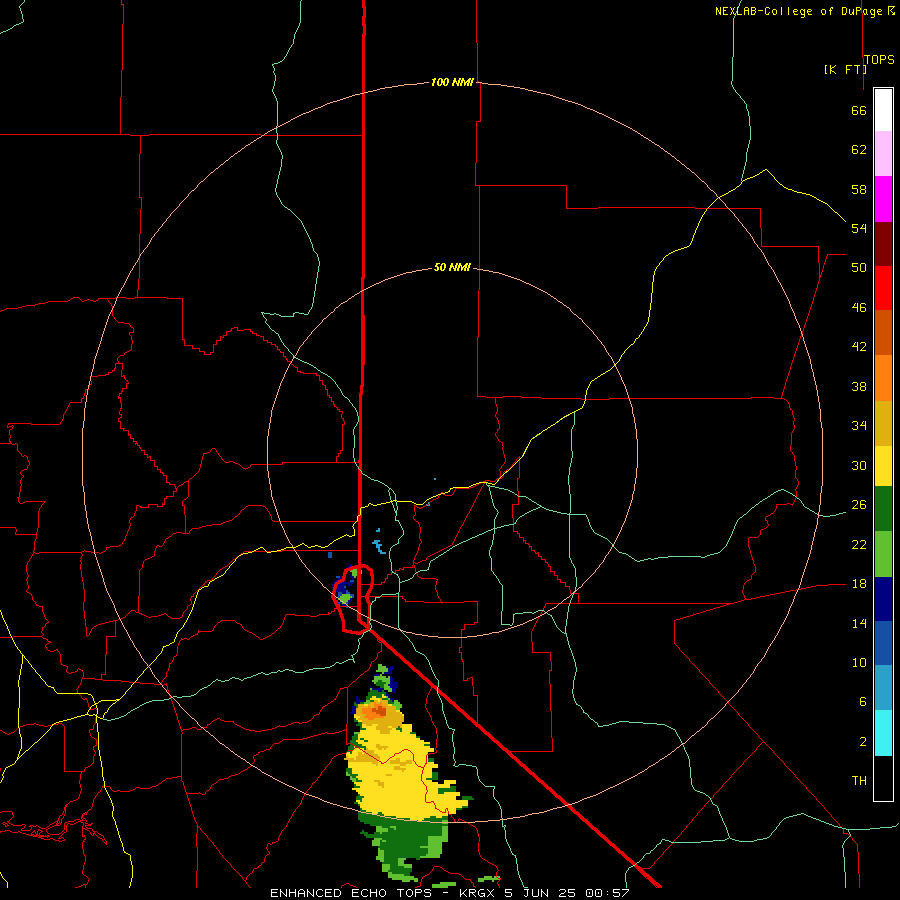Screen dimensions: 900x900
Task: Click the 42 legend value
Action: point(859,347)
